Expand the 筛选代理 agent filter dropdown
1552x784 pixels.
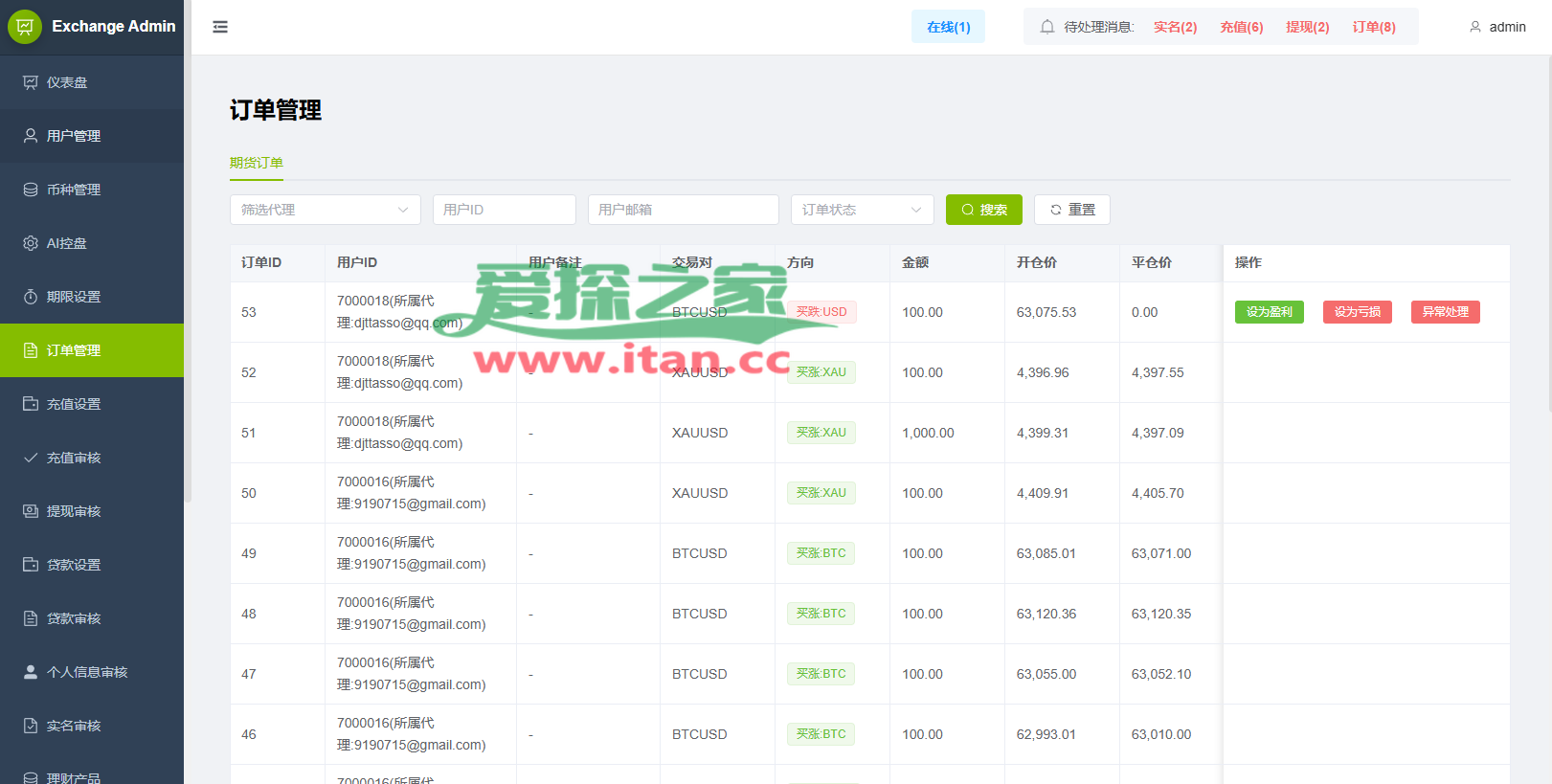(x=326, y=210)
